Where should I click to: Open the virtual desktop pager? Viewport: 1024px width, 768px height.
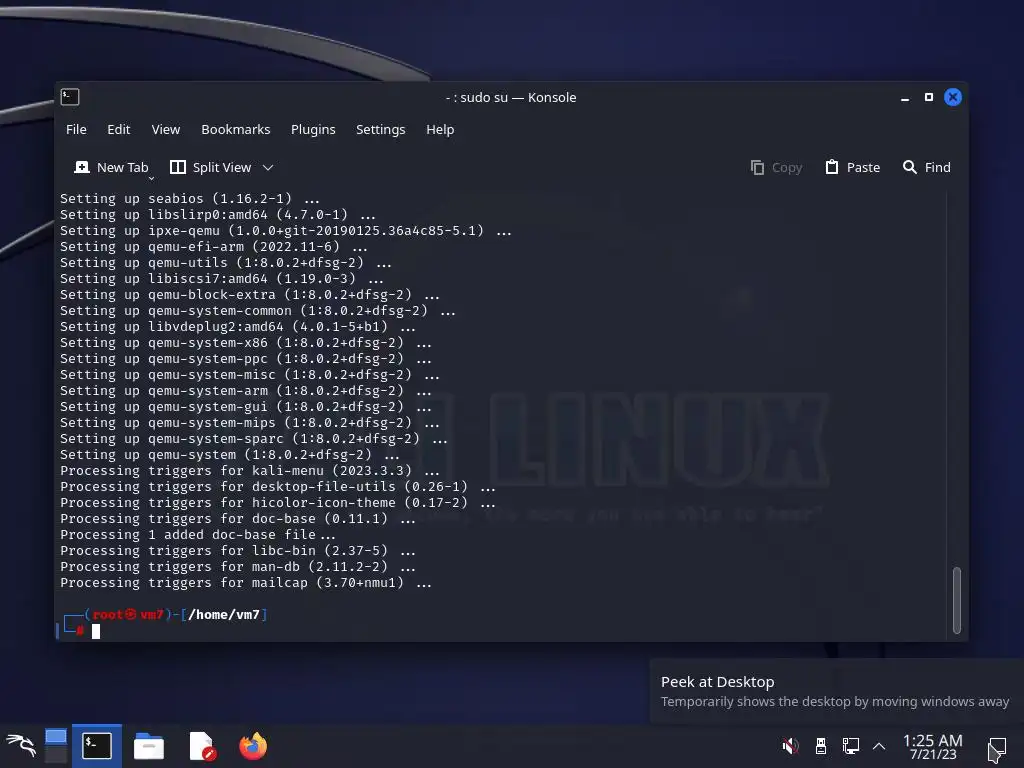point(56,746)
